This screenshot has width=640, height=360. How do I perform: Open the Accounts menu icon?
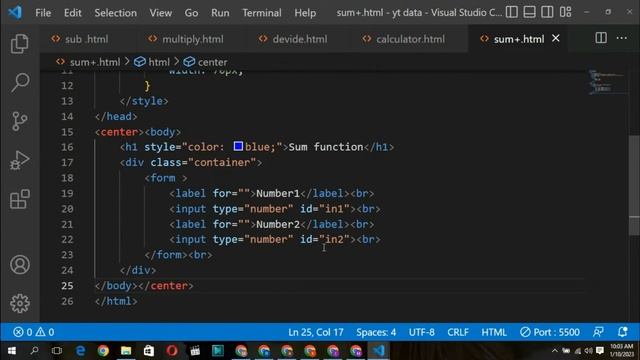pyautogui.click(x=20, y=264)
